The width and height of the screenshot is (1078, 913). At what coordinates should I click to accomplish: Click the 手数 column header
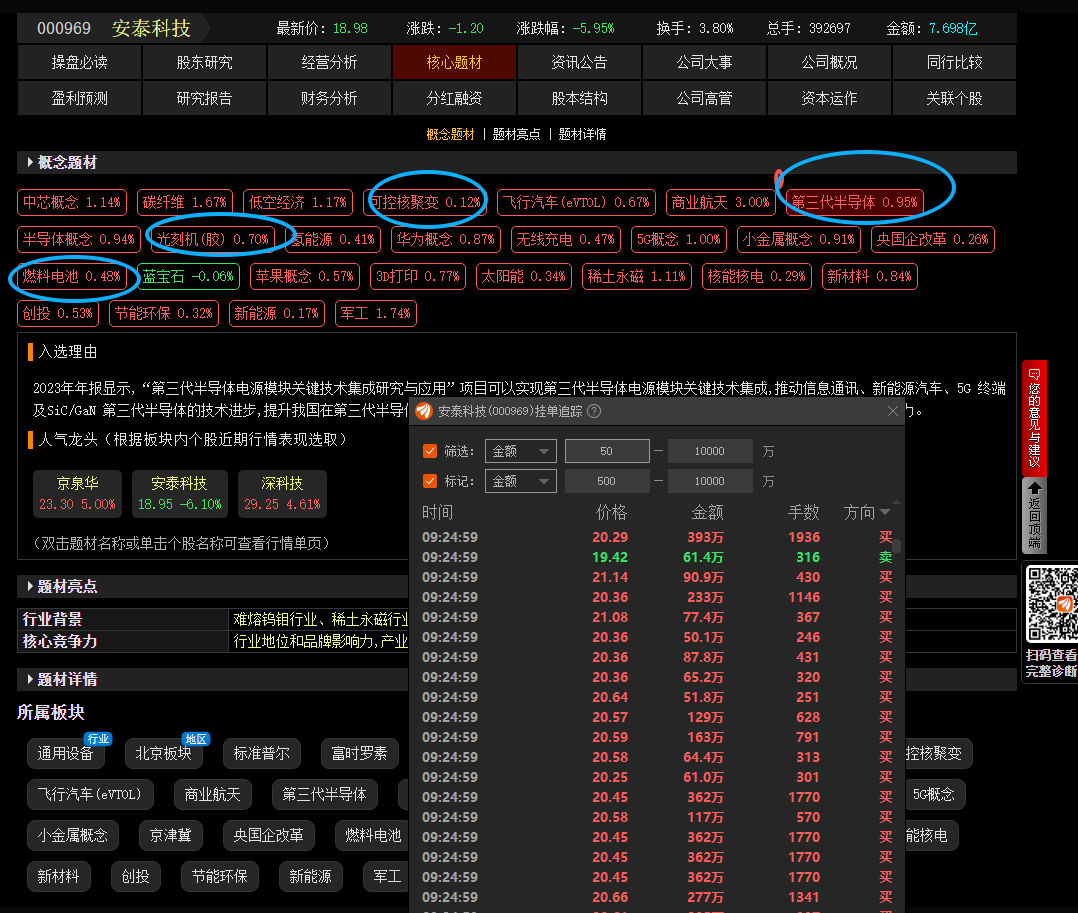pos(804,512)
